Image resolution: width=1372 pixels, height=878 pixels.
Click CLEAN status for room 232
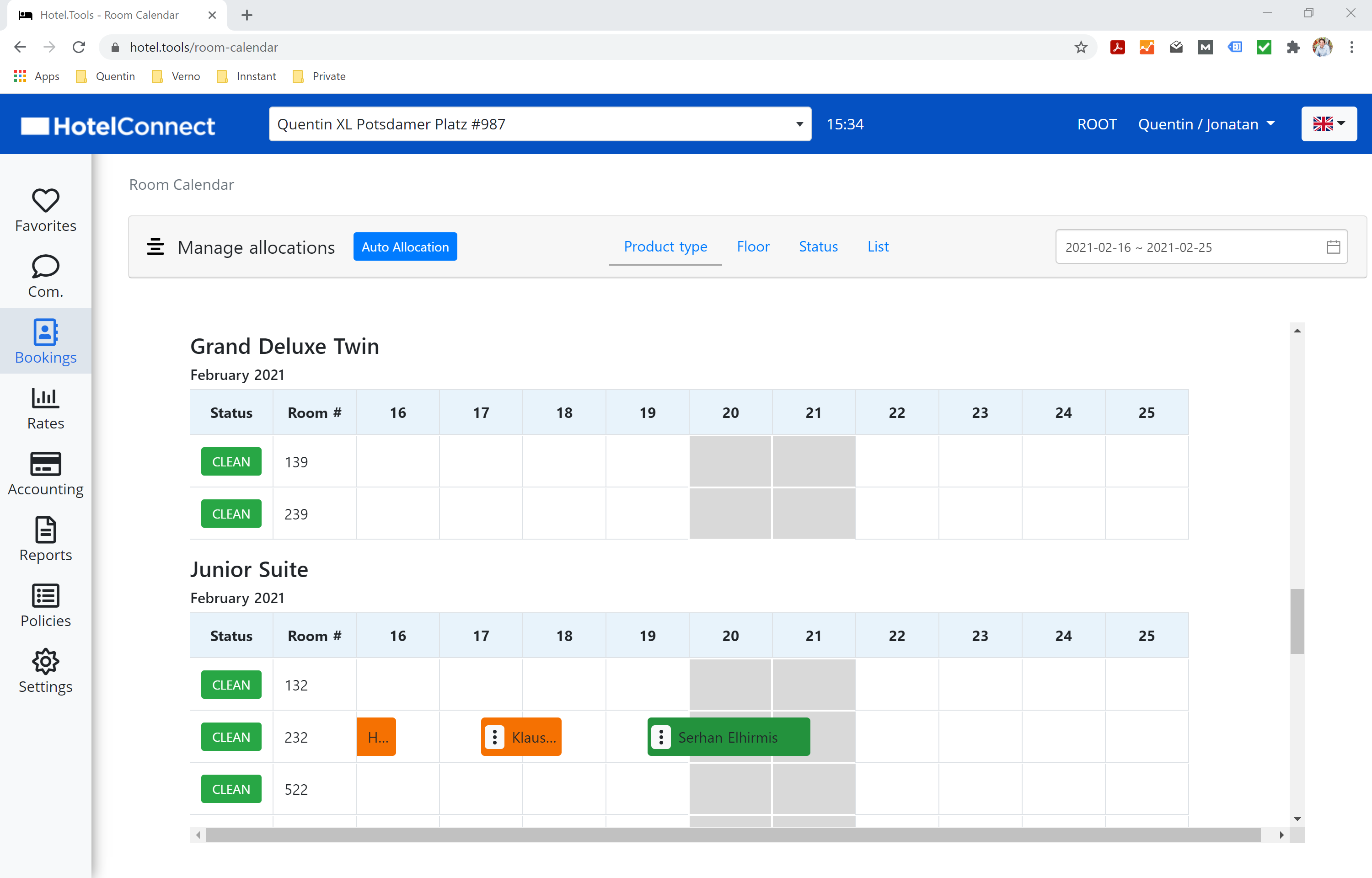coord(231,737)
